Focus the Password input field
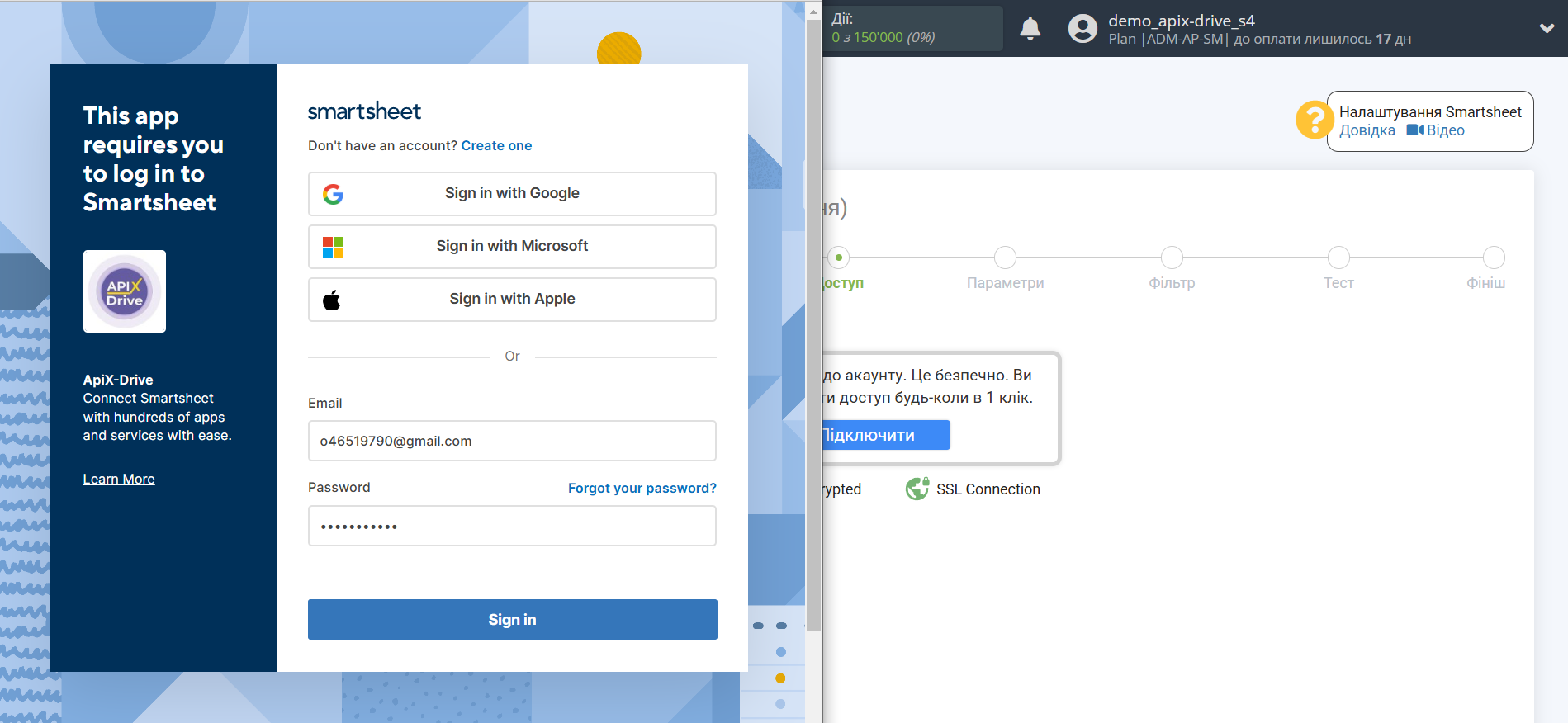 (x=512, y=526)
